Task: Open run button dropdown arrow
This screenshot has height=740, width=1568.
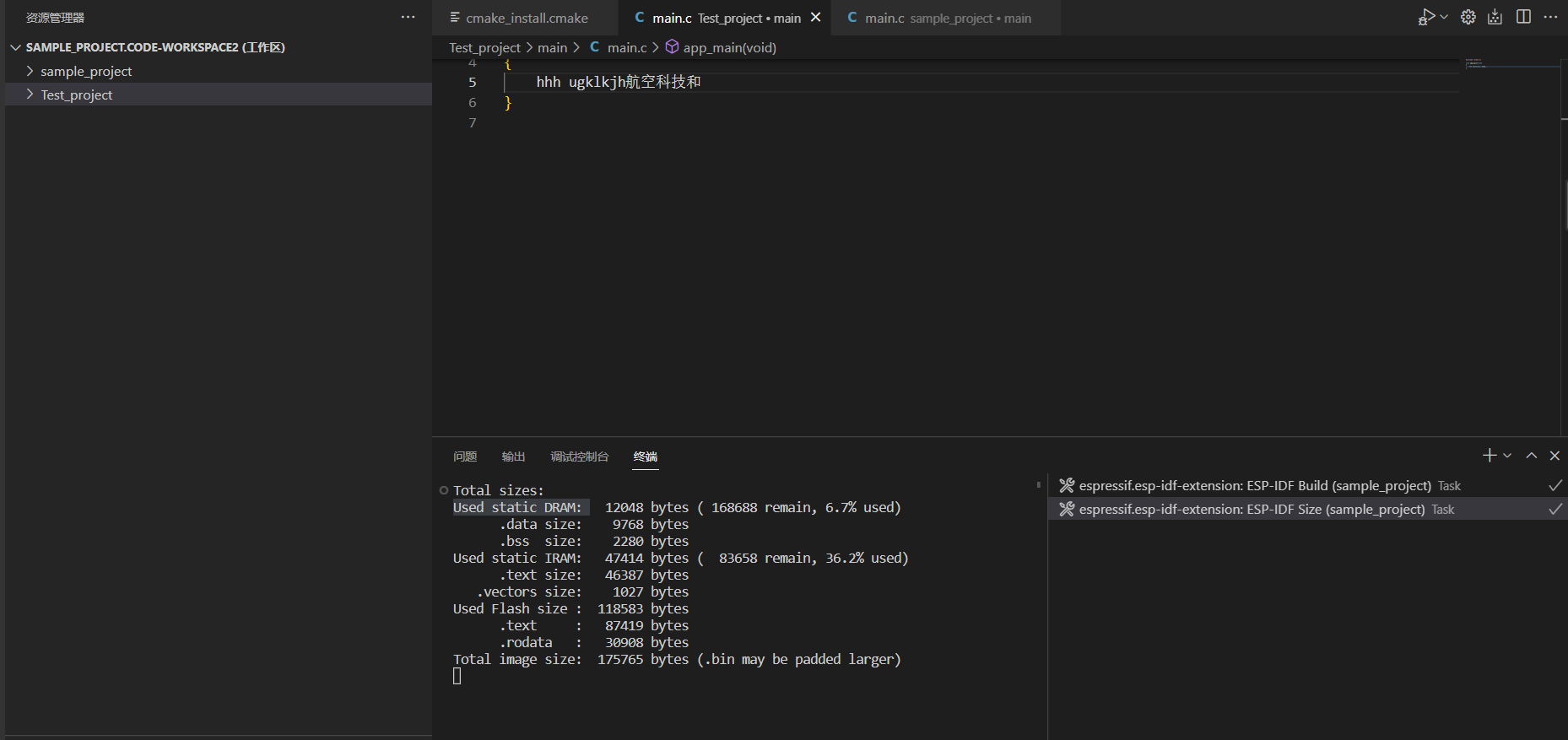Action: [1444, 17]
